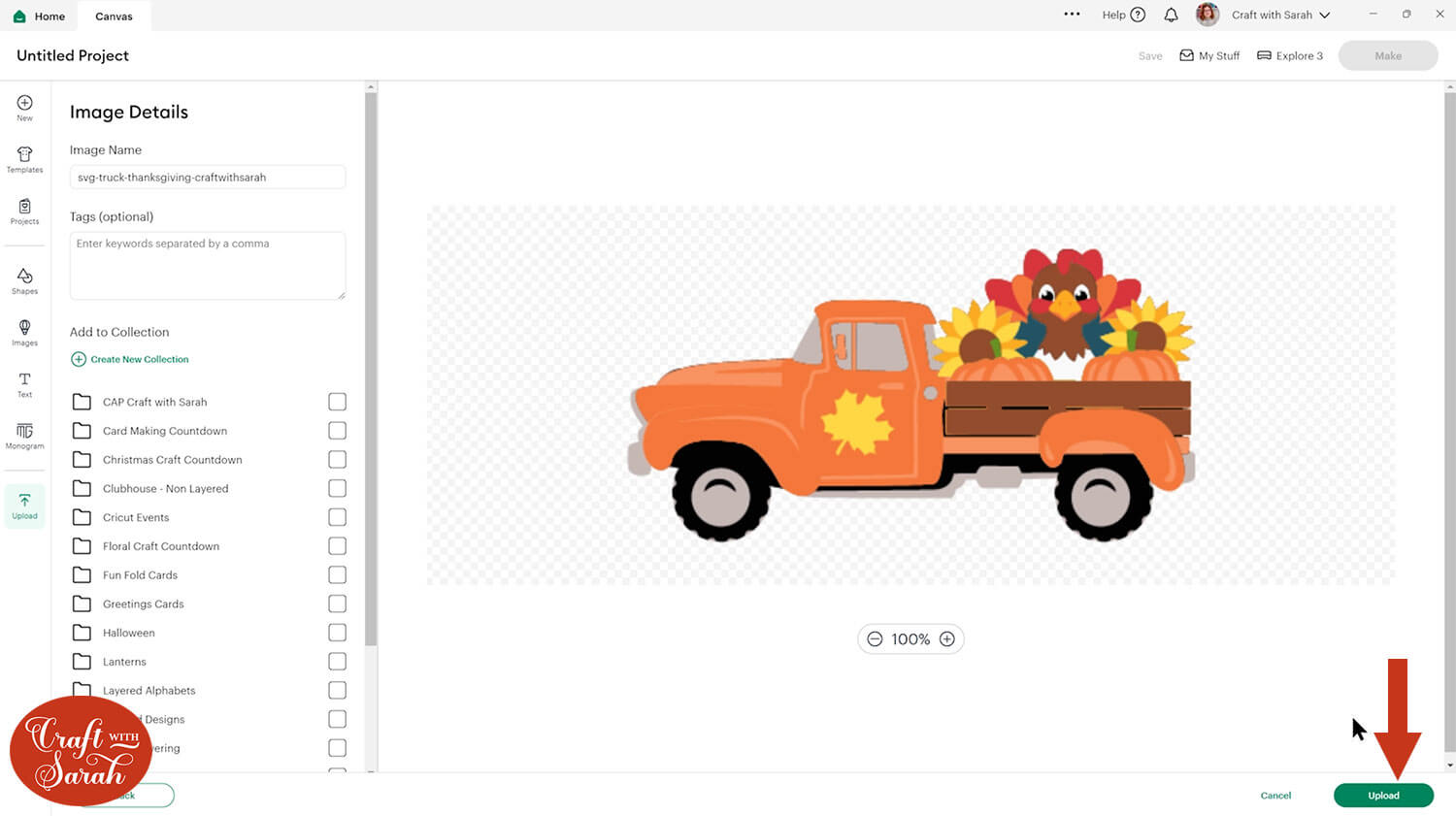
Task: Click the Cancel link
Action: (1275, 796)
